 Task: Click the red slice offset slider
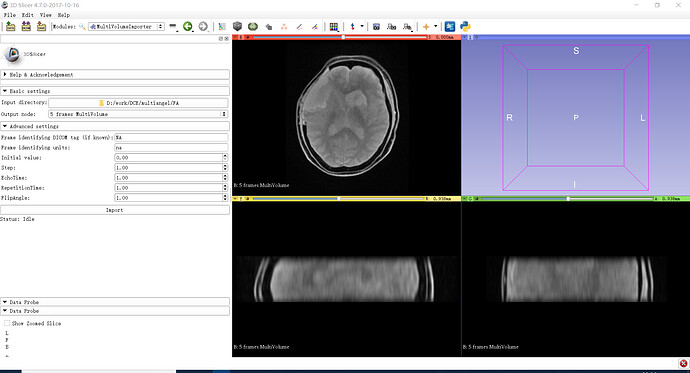pyautogui.click(x=340, y=37)
